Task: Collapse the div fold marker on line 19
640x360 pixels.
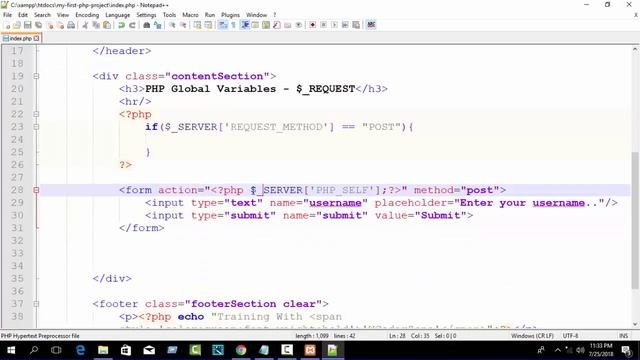Action: [x=36, y=76]
